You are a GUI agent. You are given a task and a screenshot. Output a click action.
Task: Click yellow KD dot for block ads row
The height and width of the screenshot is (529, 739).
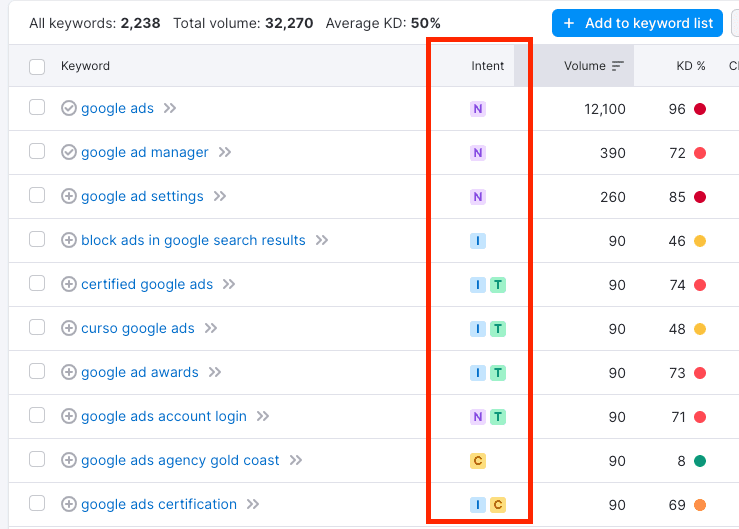pyautogui.click(x=700, y=241)
